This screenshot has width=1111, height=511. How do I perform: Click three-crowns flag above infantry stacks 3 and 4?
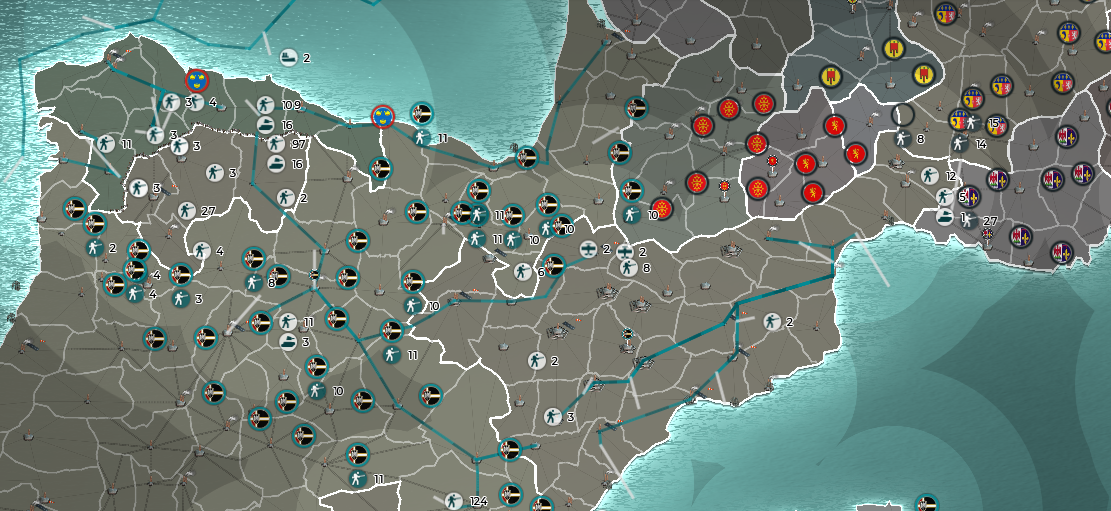tap(197, 81)
